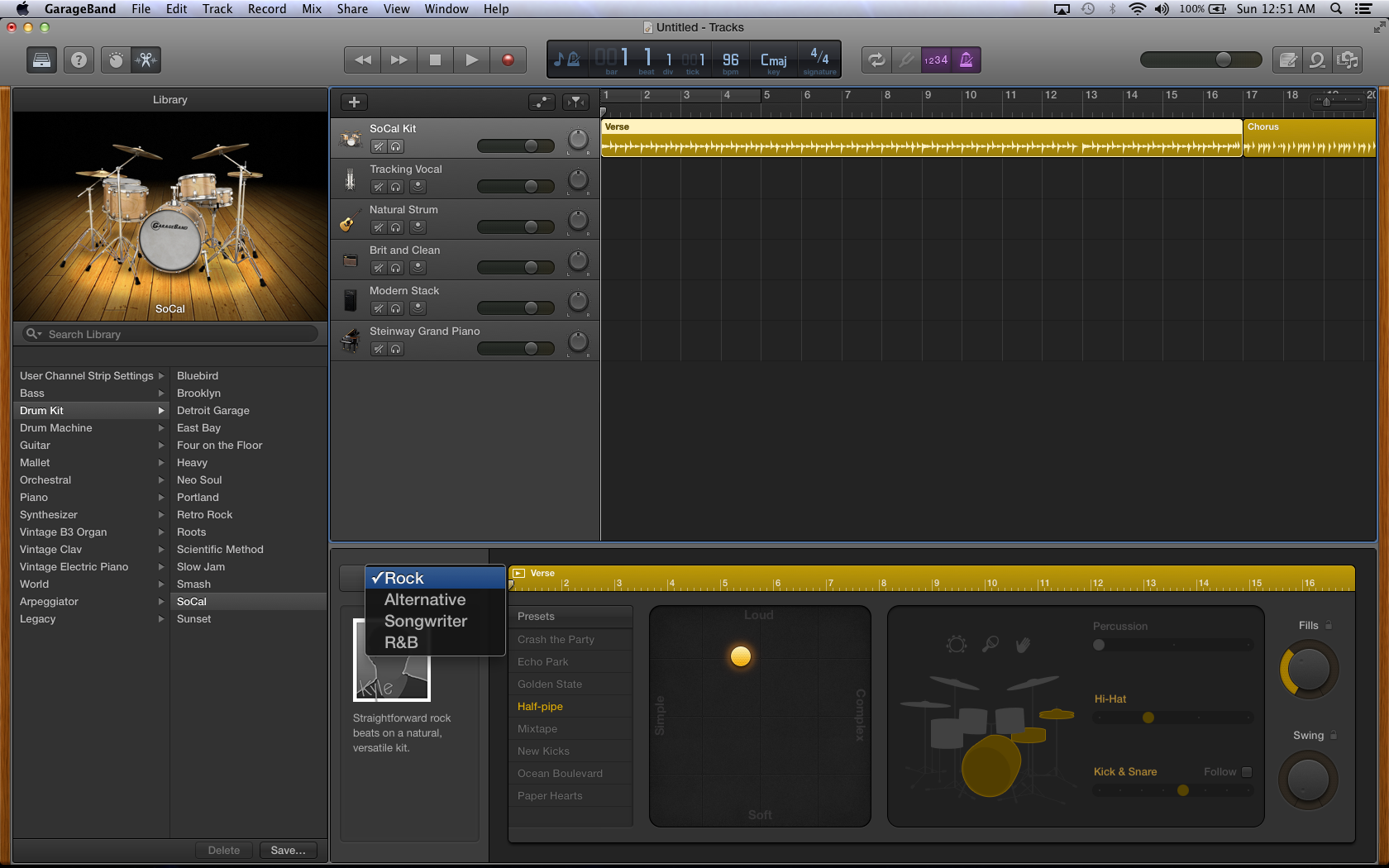
Task: Select the handclap percussion icon
Action: 1023,644
